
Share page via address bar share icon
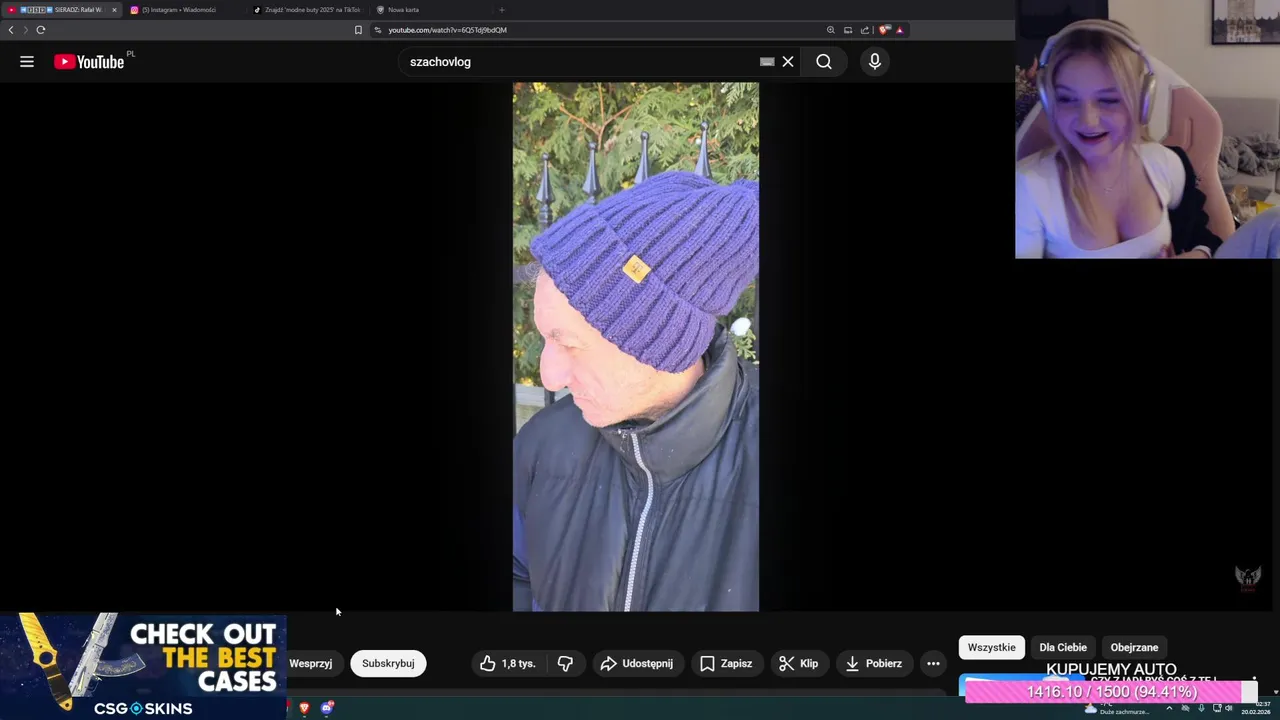click(x=865, y=30)
